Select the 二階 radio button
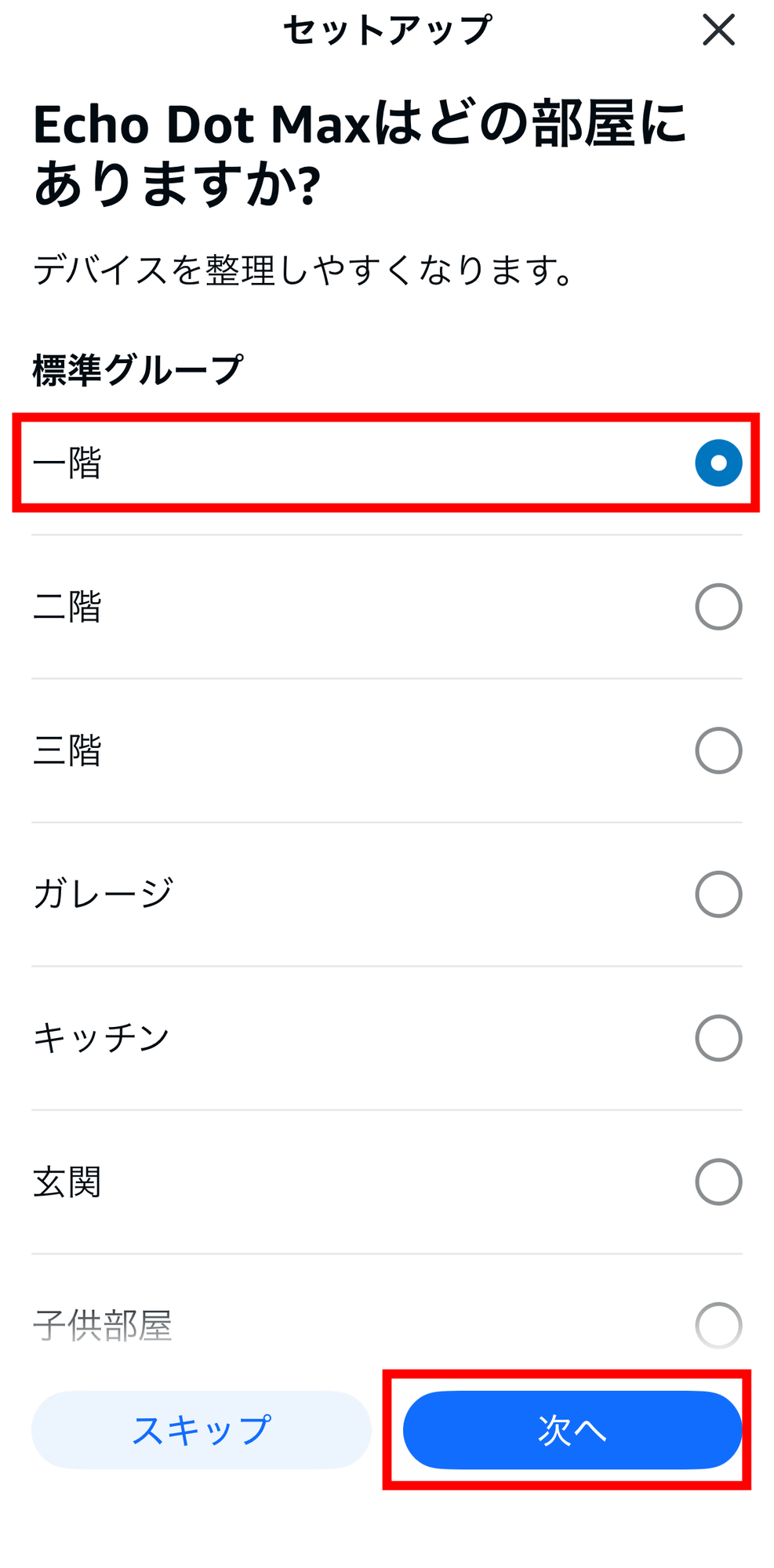The height and width of the screenshot is (1568, 774). tap(718, 607)
